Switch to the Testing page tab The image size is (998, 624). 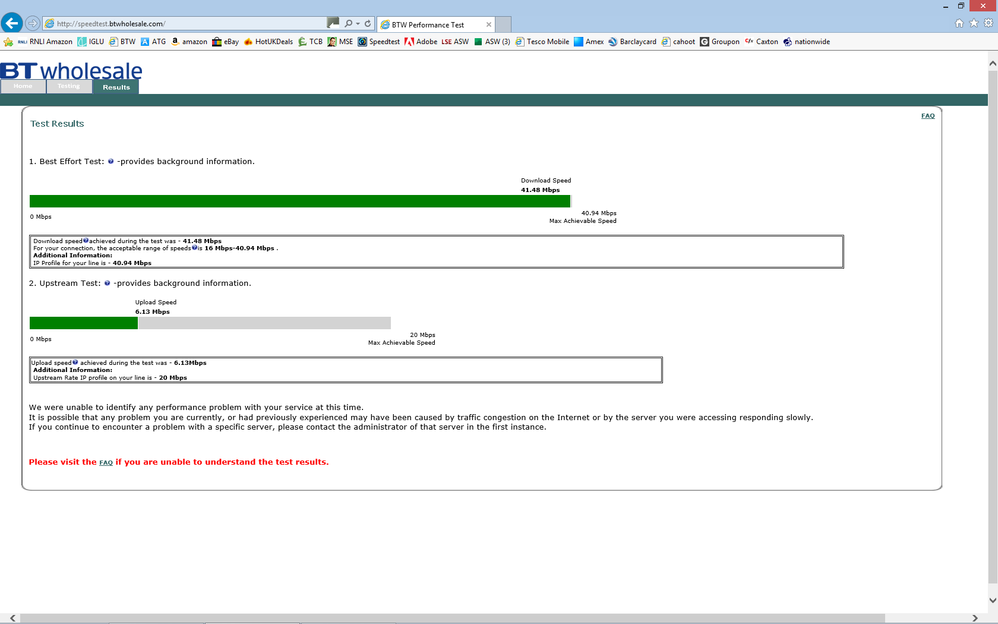tap(69, 87)
